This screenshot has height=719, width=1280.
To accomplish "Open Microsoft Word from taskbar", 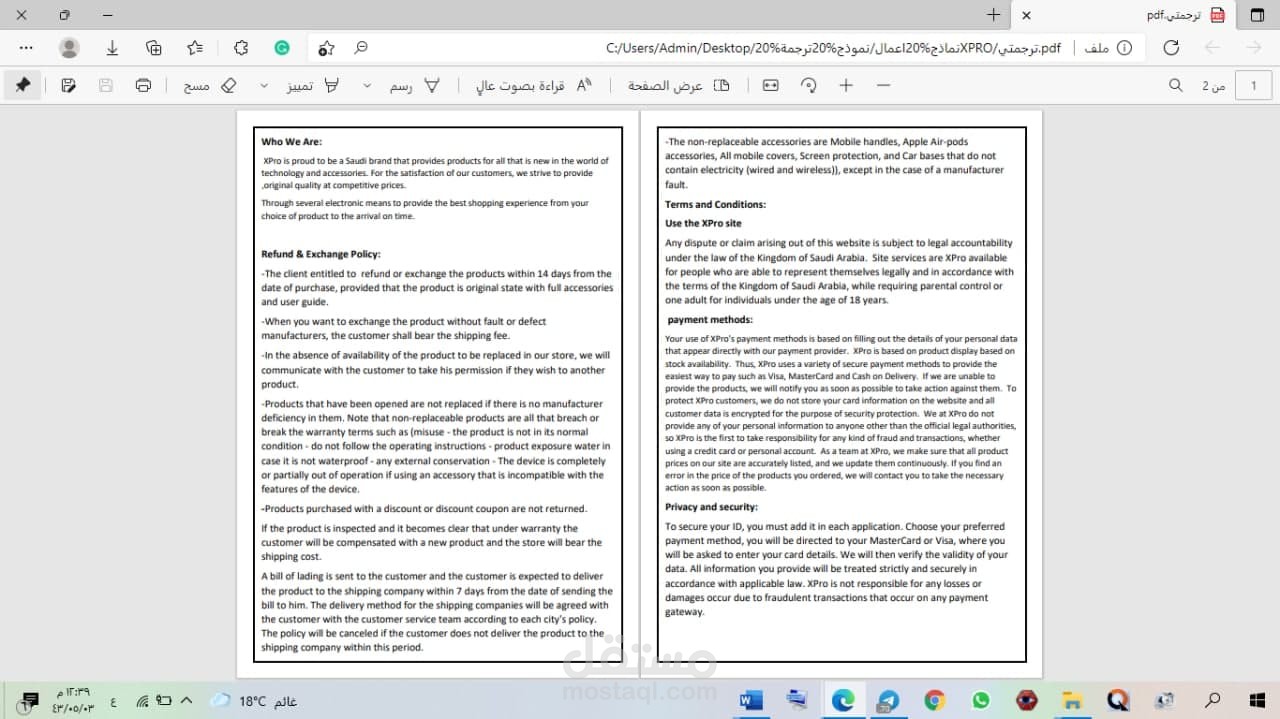I will pyautogui.click(x=751, y=700).
